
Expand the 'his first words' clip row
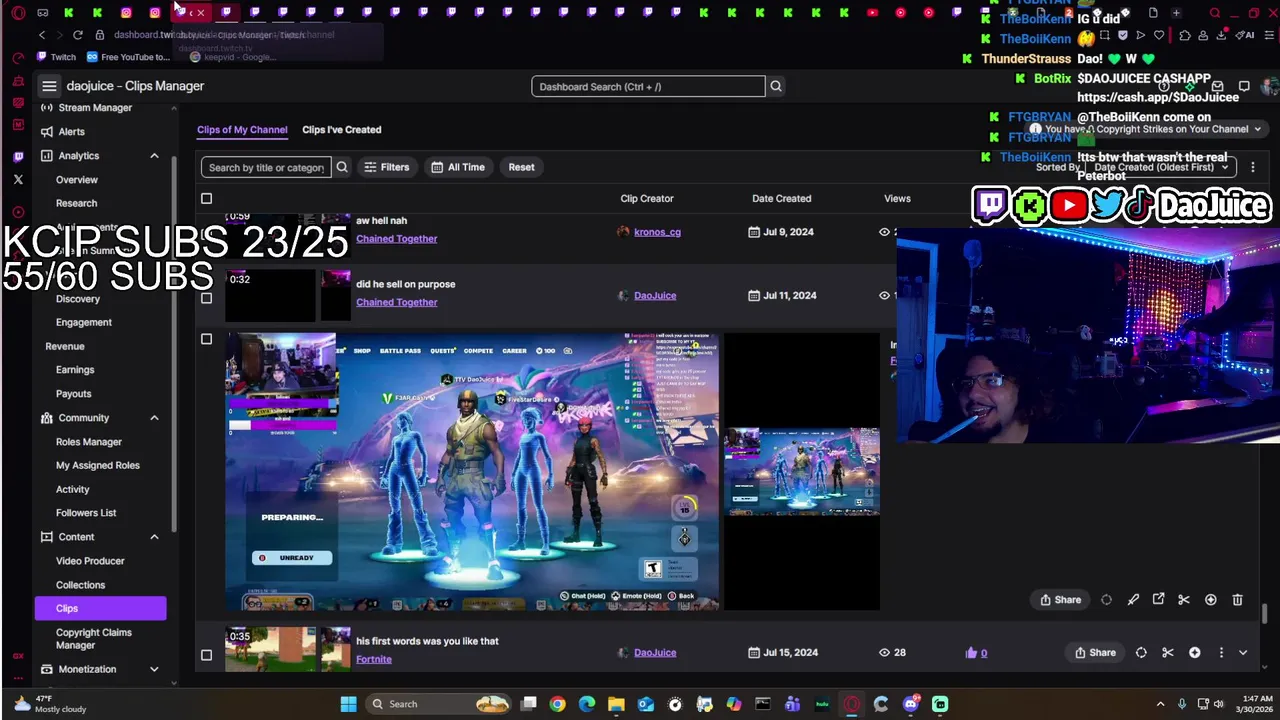point(1243,653)
